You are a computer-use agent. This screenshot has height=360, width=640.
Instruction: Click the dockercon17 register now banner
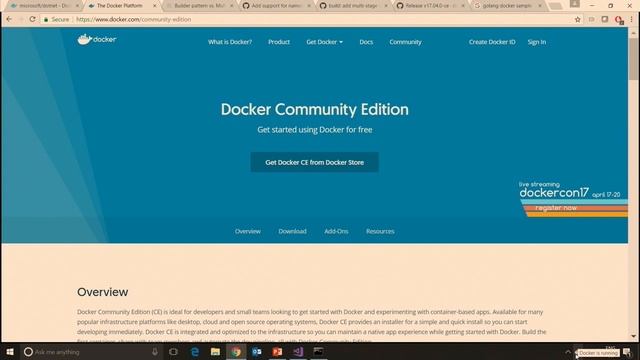click(573, 200)
